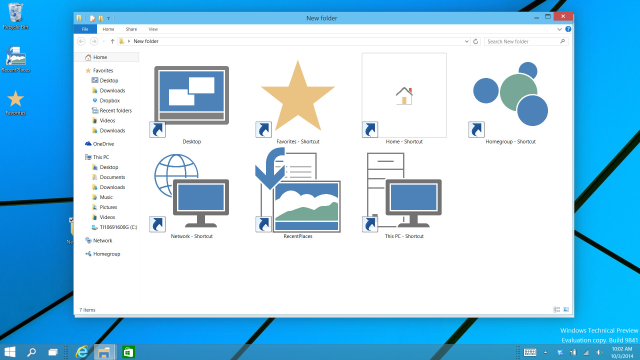Open the Windows Start button

[10, 352]
